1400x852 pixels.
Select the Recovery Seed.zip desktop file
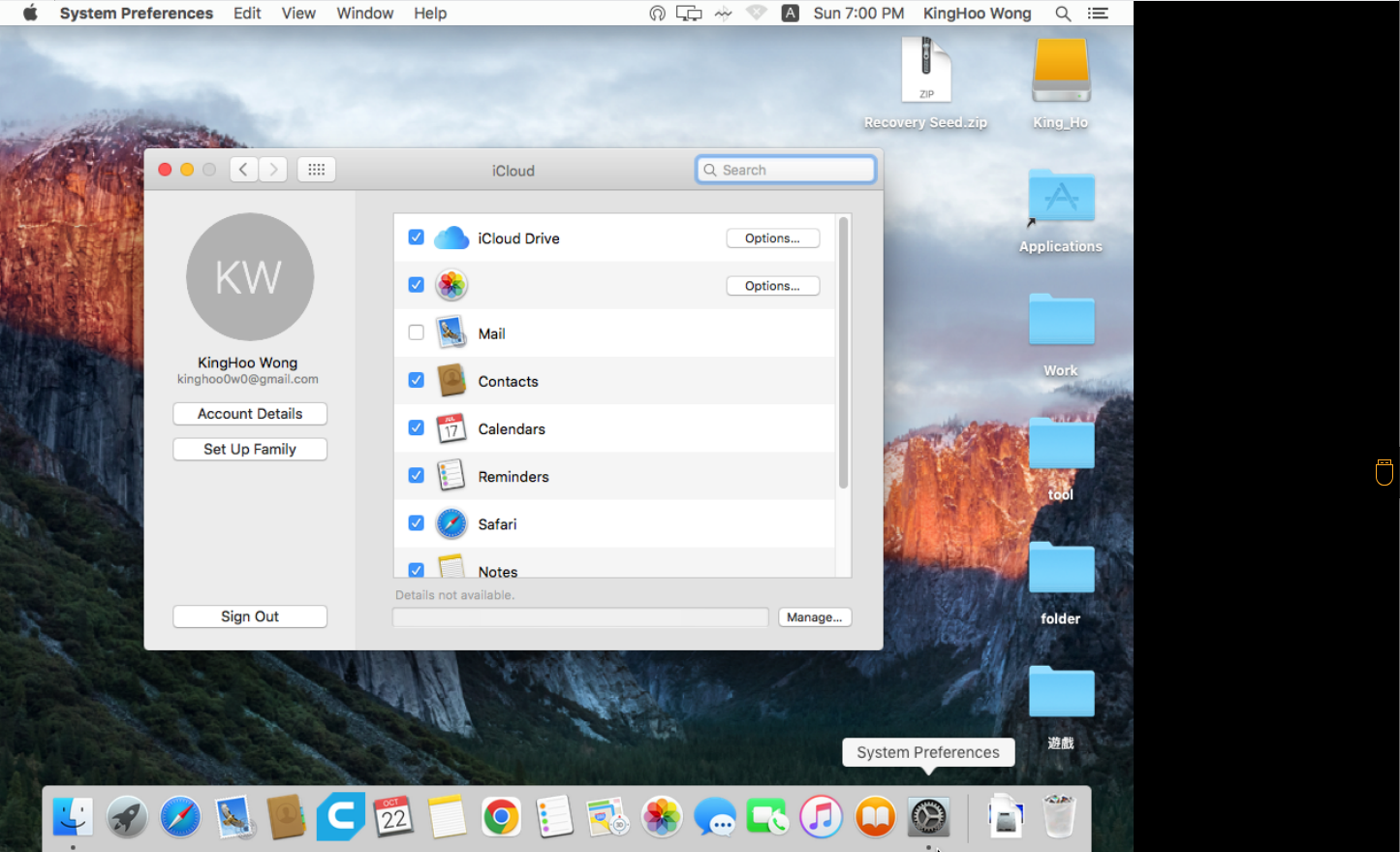click(x=925, y=83)
